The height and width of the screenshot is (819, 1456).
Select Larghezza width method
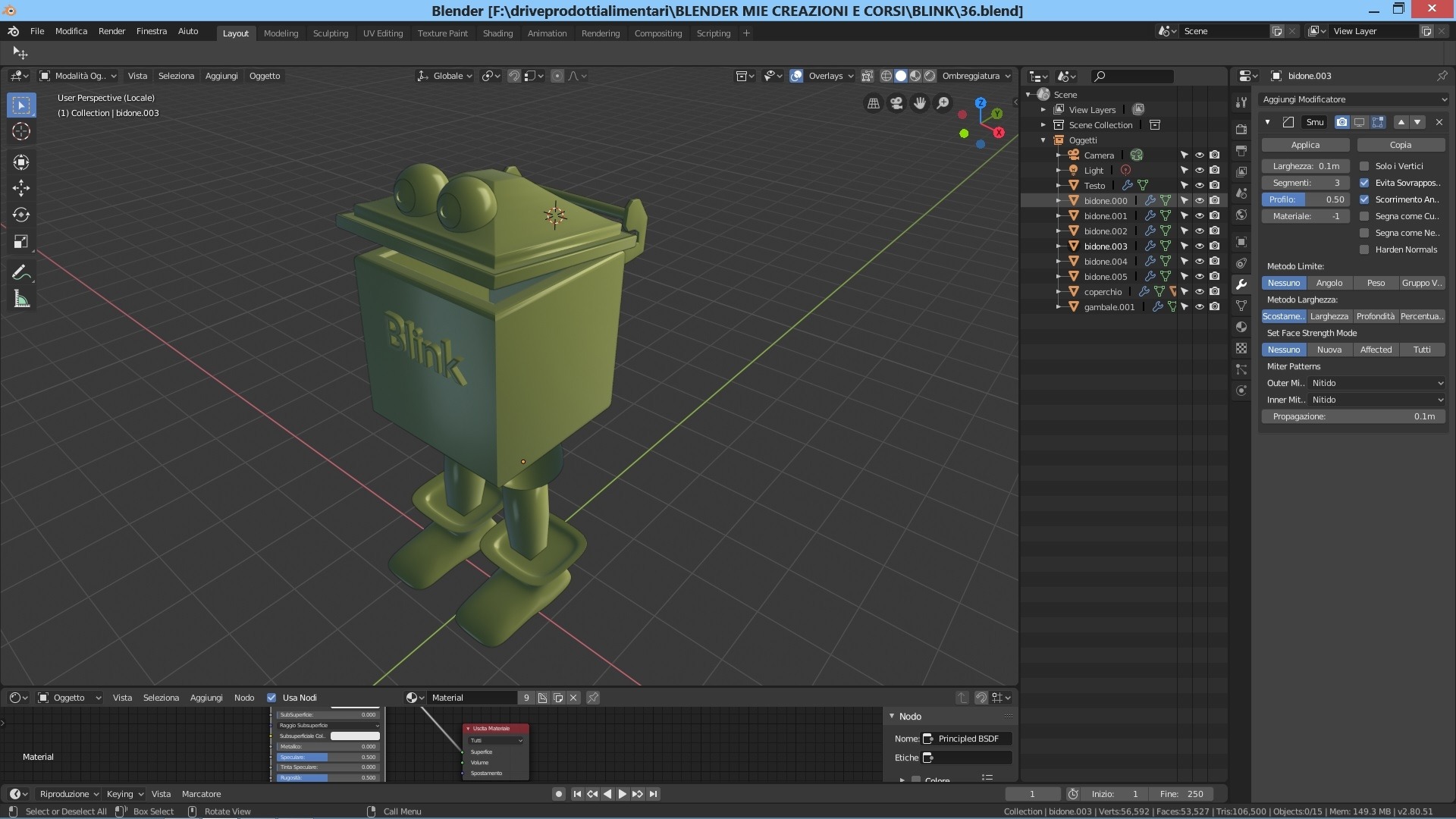1329,316
